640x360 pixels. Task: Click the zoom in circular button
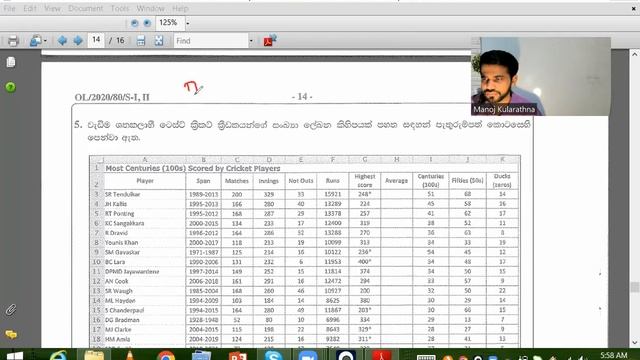point(147,23)
